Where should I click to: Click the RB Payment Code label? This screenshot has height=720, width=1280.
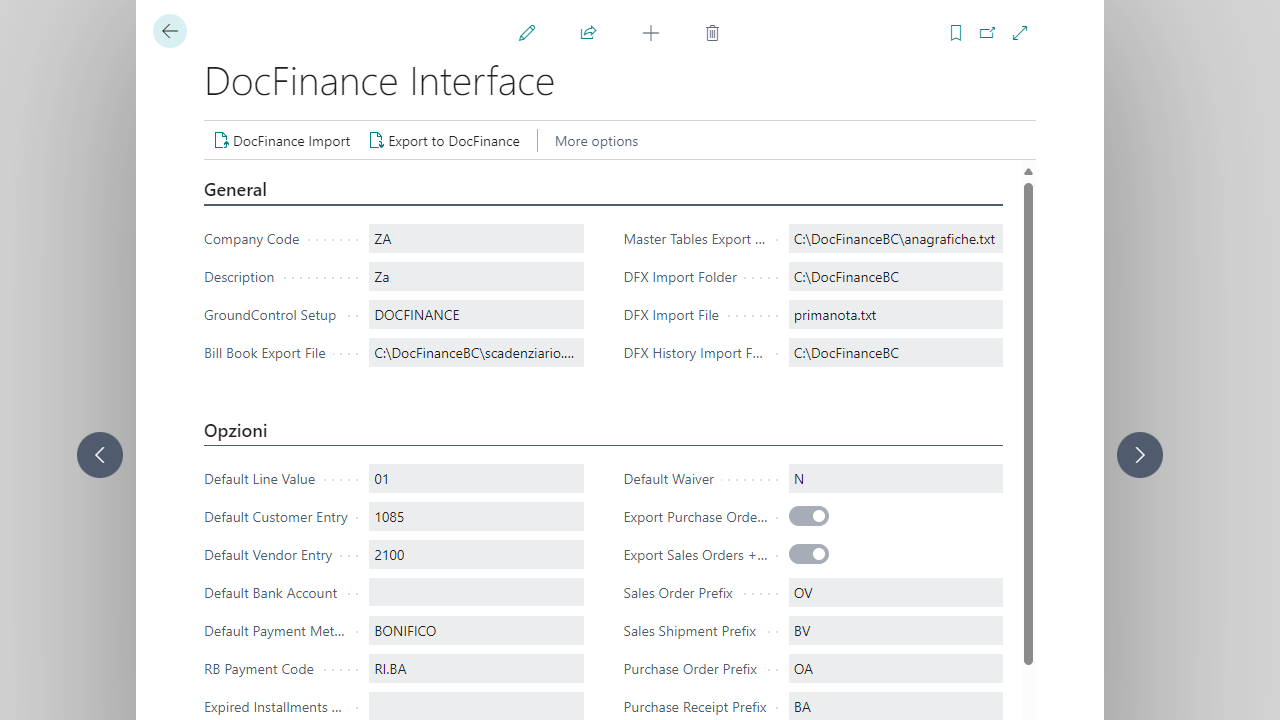[x=259, y=669]
